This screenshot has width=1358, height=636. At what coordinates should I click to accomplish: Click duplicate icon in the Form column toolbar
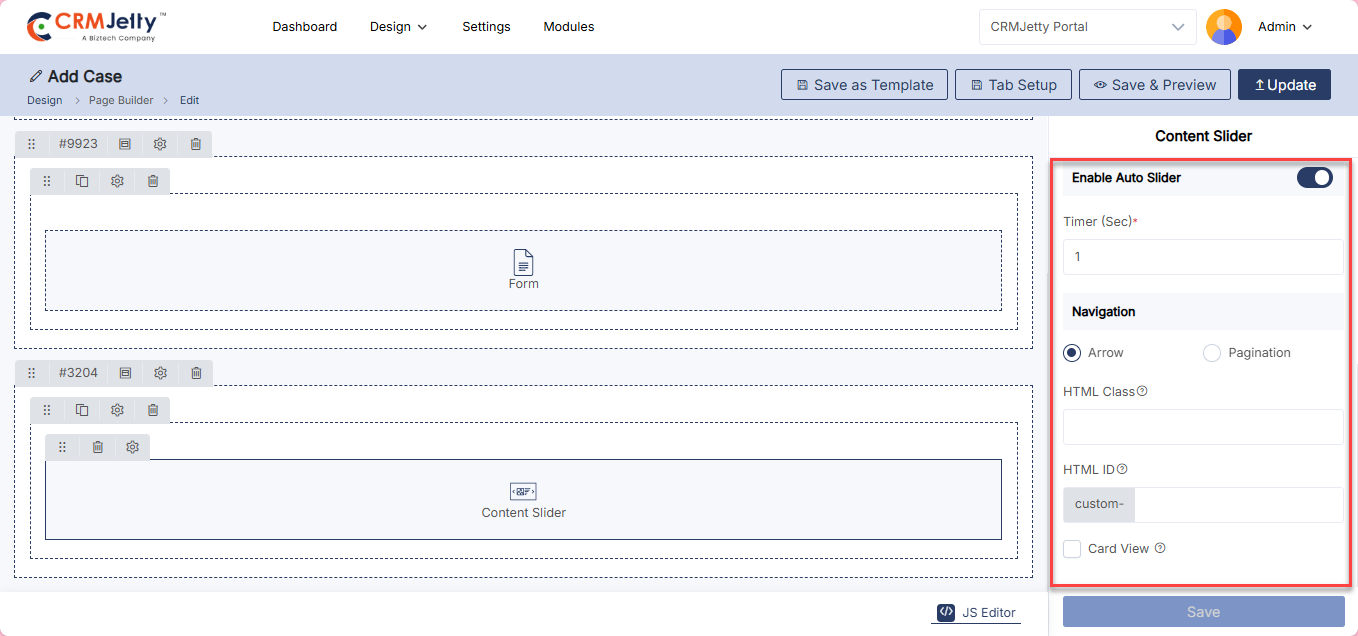coord(82,181)
